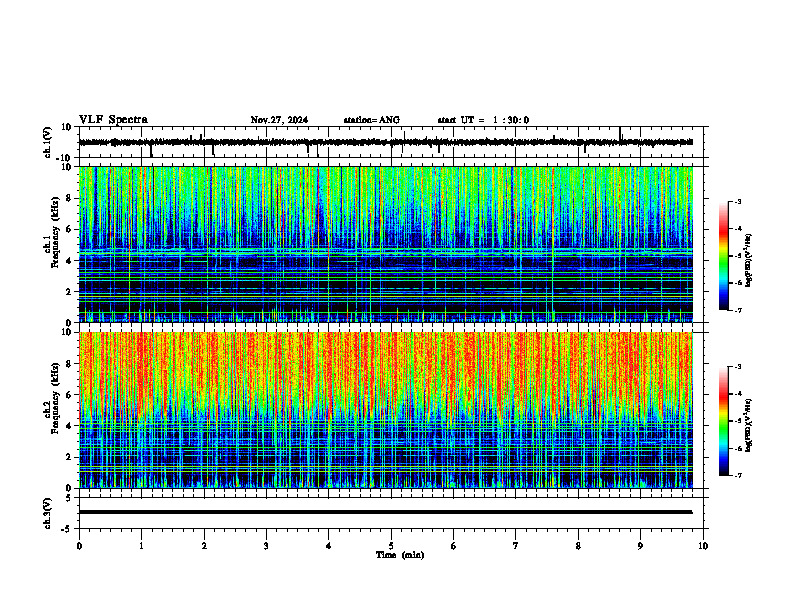
Task: Click the ch.1 color bar log(PSD) unit label
Action: (x=749, y=260)
